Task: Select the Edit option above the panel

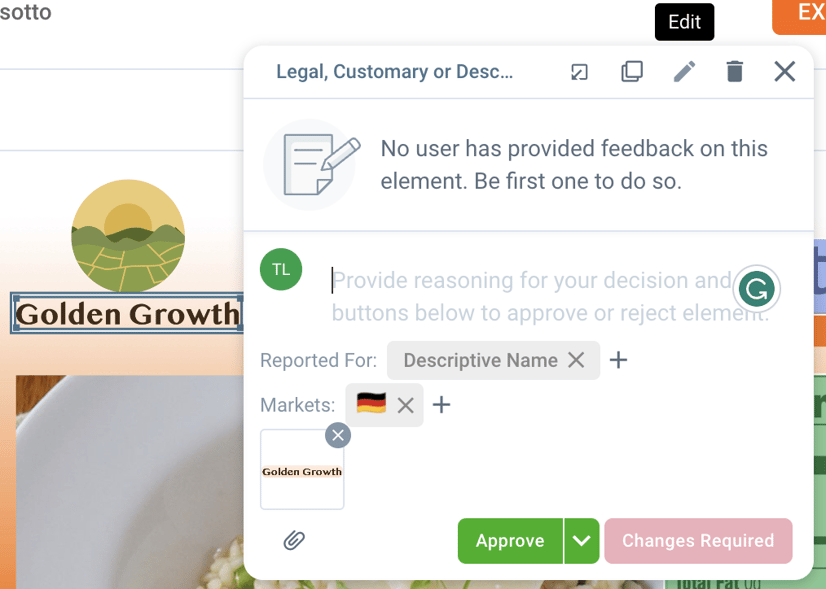Action: (x=684, y=21)
